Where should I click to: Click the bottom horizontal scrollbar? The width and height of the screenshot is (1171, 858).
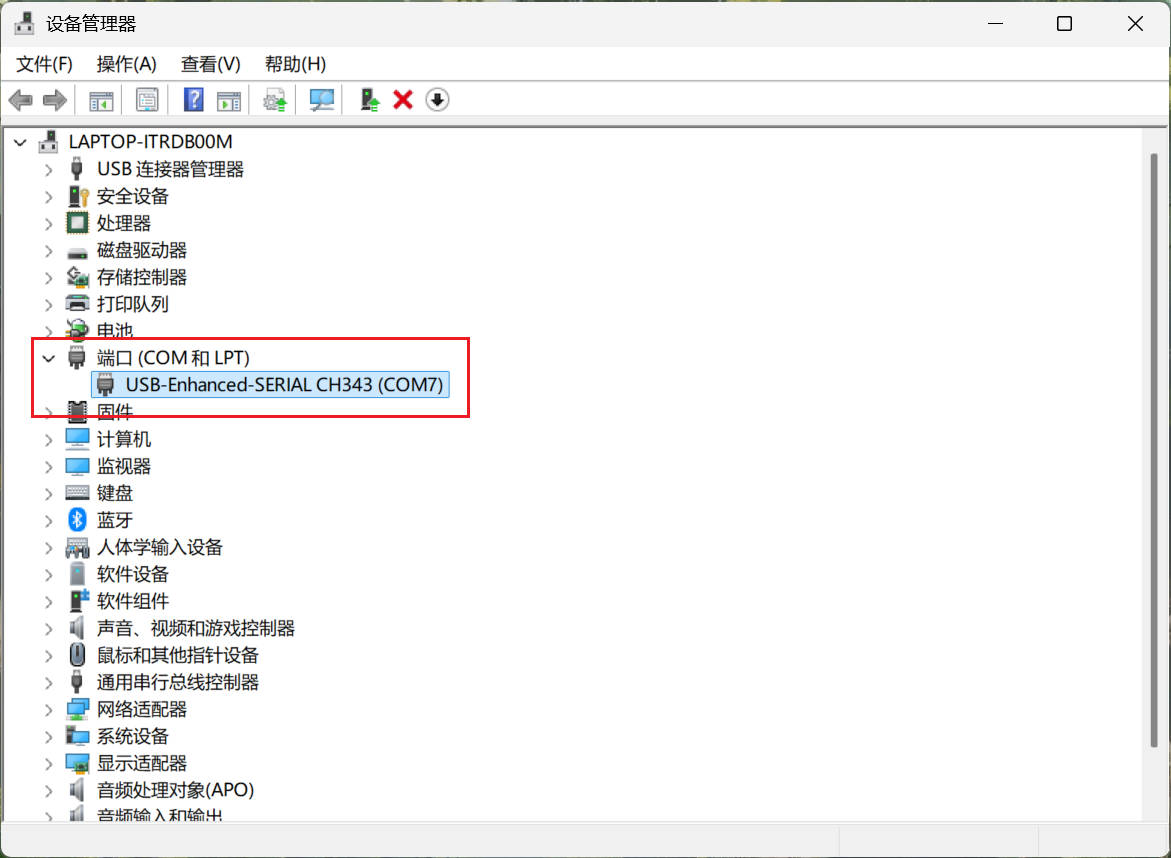pyautogui.click(x=420, y=840)
